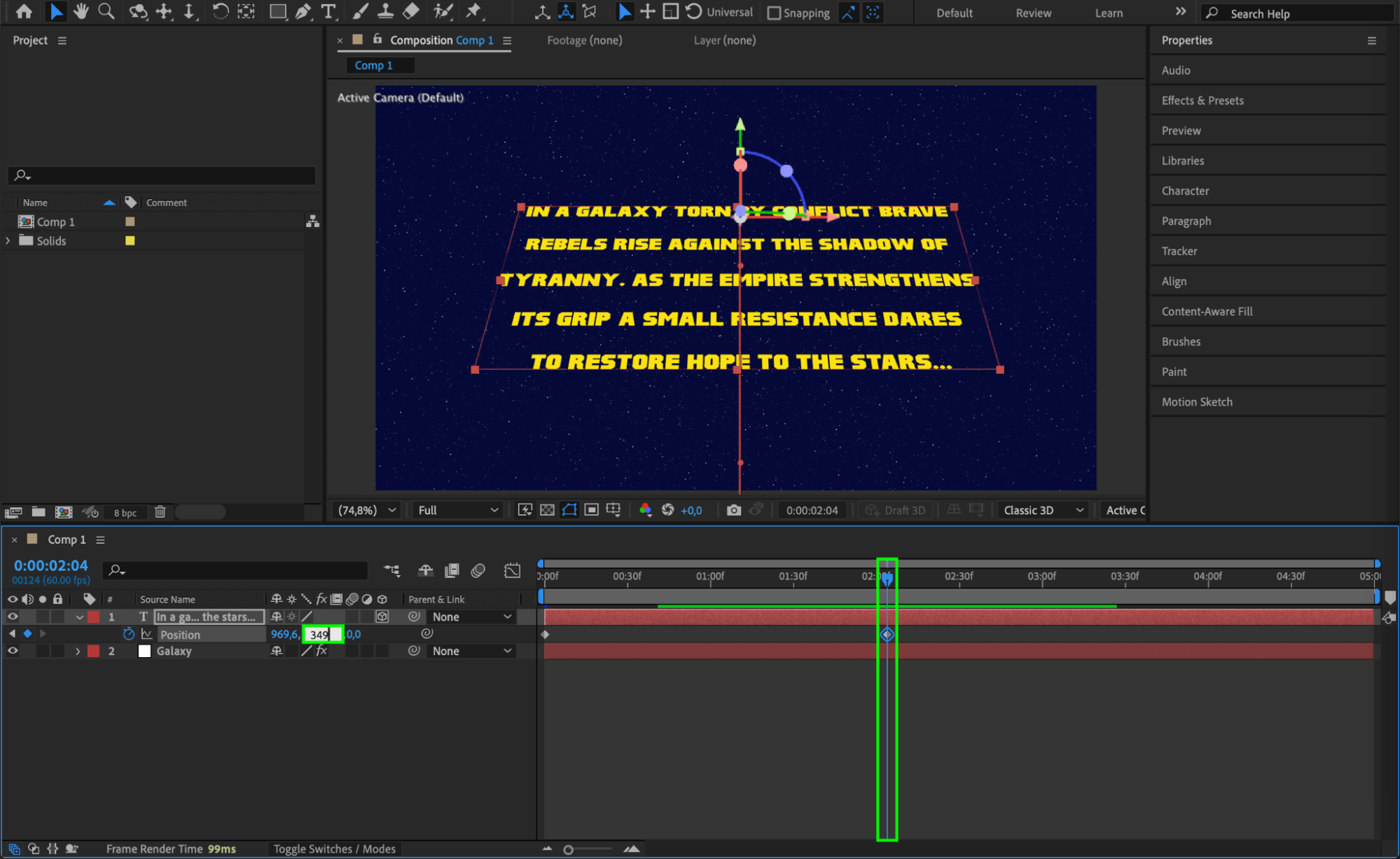Switch to the Review workspace
Image resolution: width=1400 pixels, height=859 pixels.
click(1033, 13)
